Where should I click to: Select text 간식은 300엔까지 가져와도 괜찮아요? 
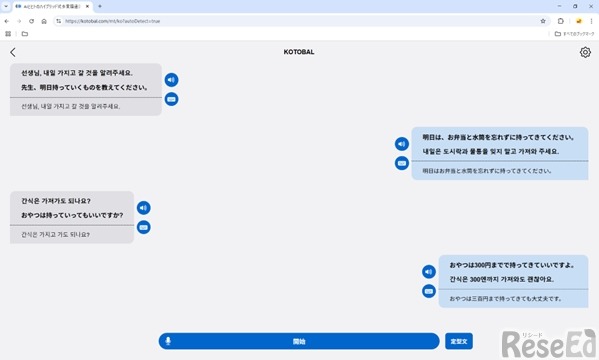pos(502,279)
